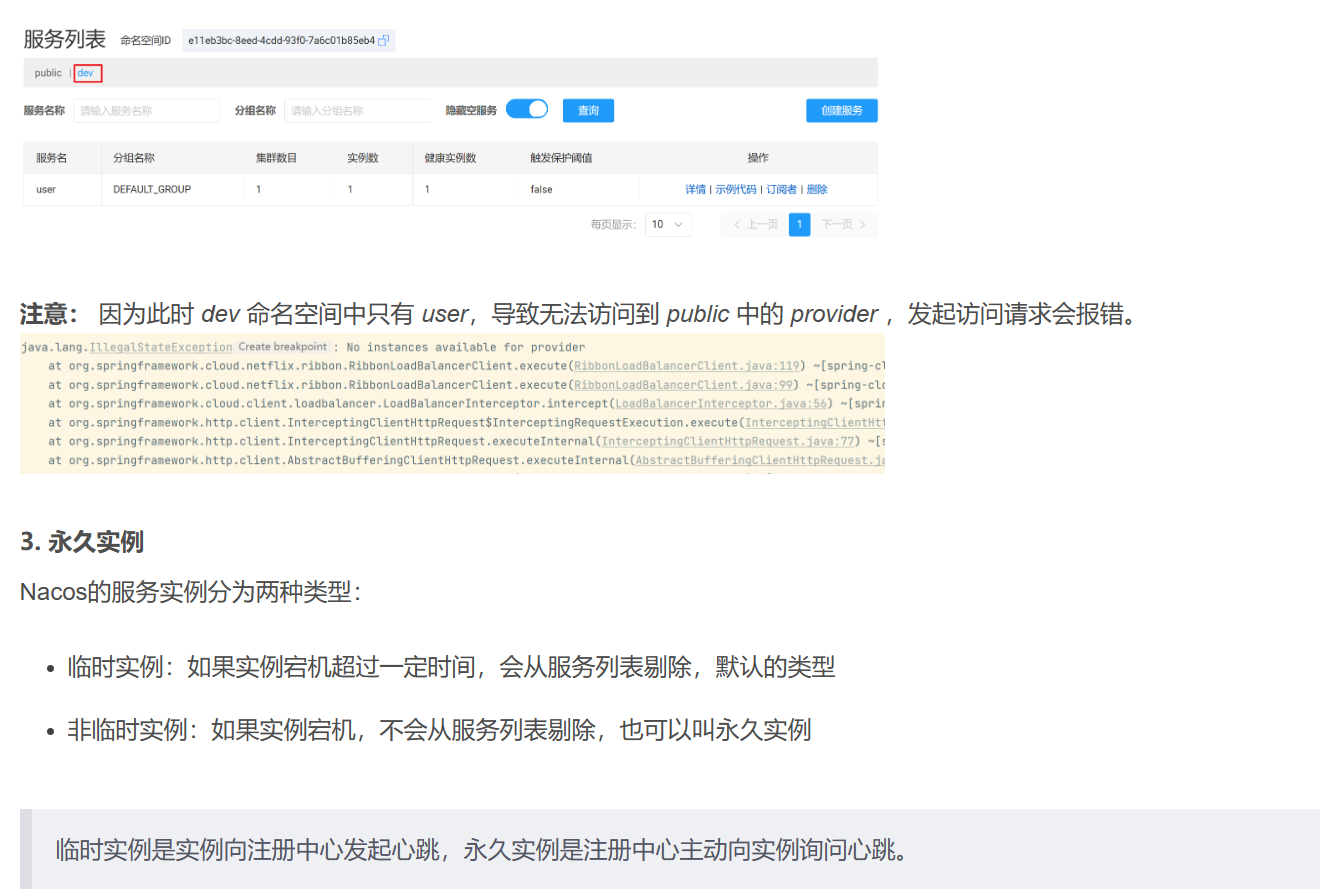Open 订阅者 for the user service
Viewport: 1320px width, 889px height.
click(782, 189)
